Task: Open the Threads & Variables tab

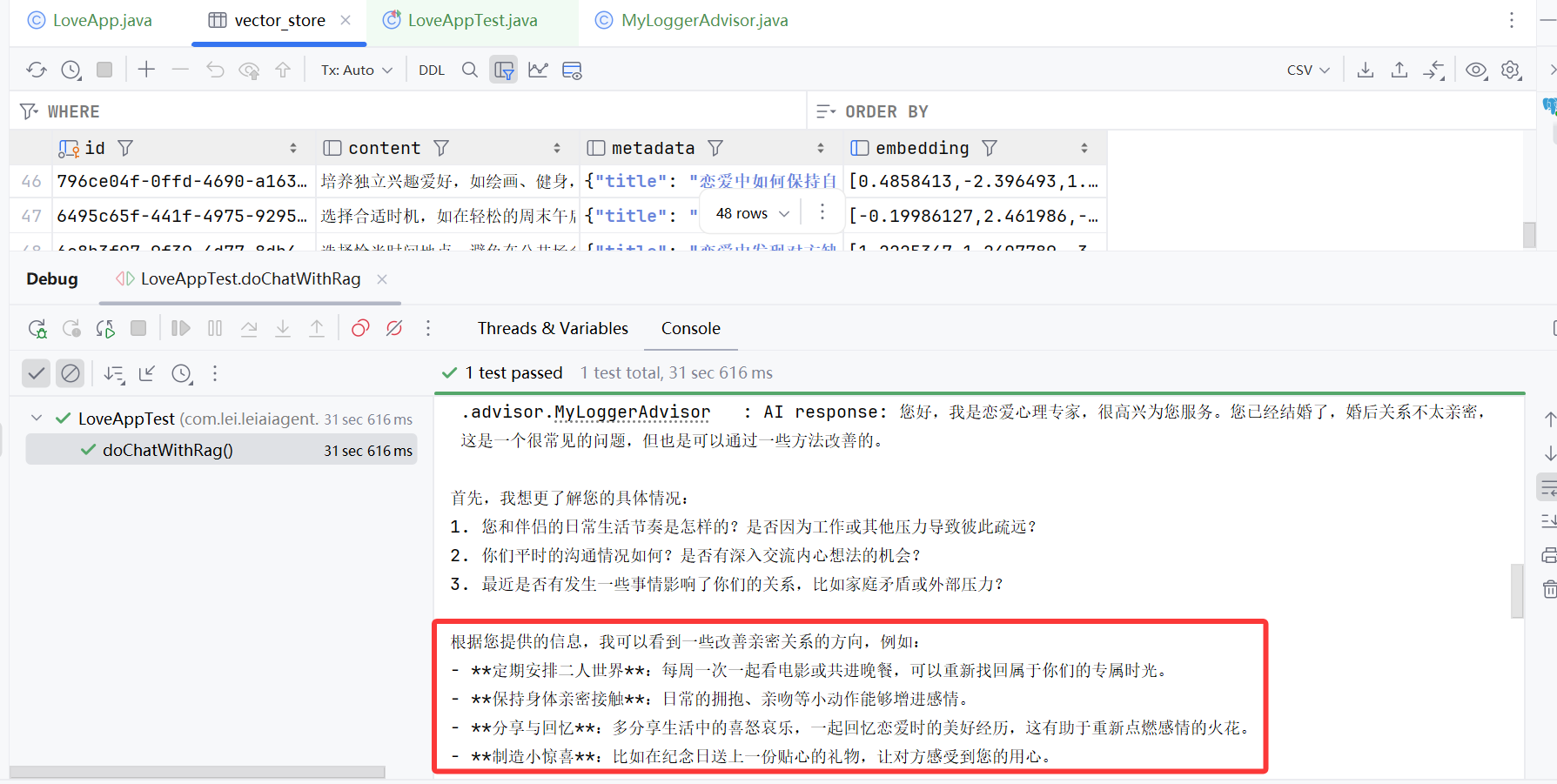Action: (553, 328)
